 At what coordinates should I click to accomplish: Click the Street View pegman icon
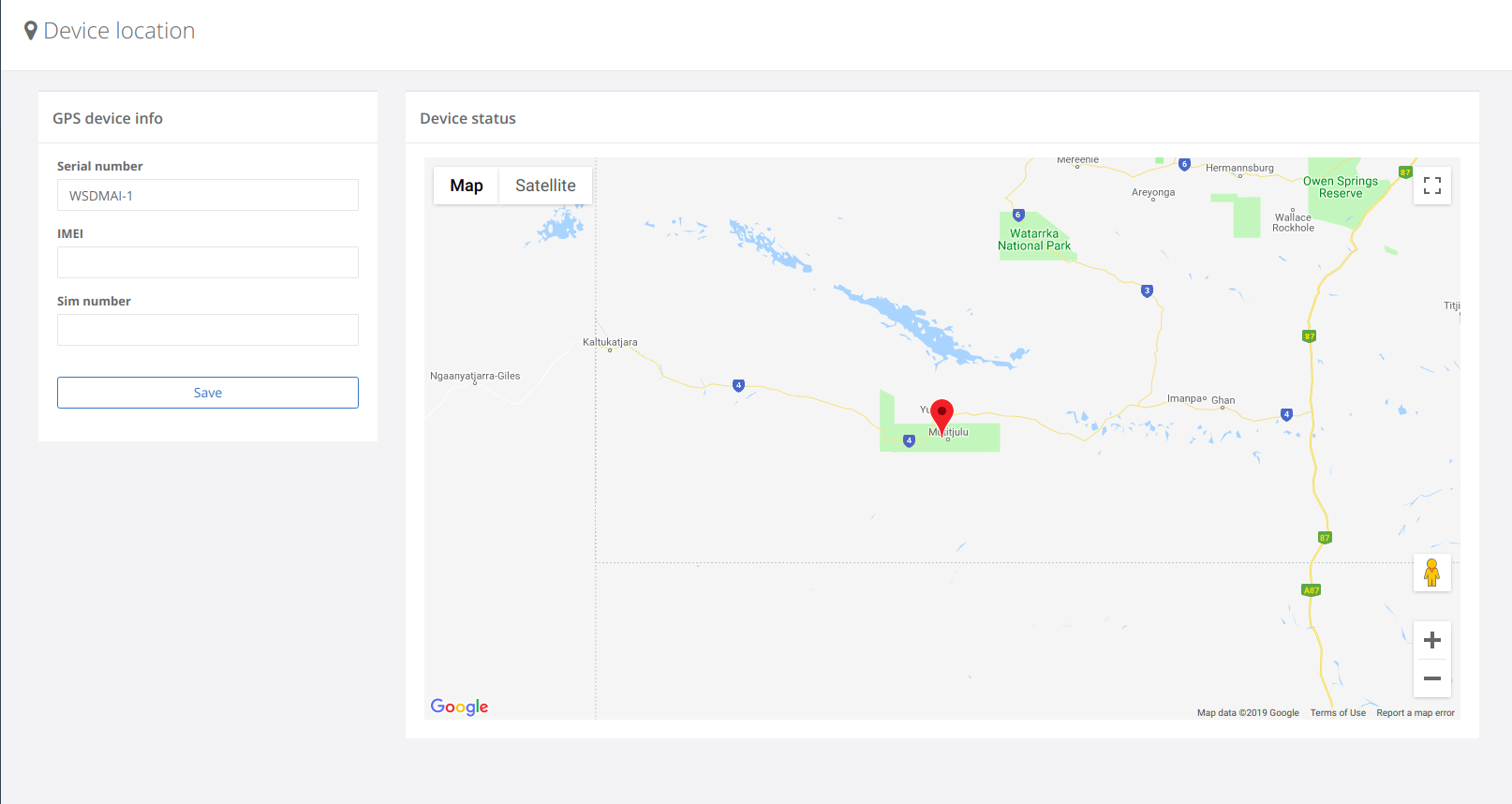pyautogui.click(x=1431, y=573)
